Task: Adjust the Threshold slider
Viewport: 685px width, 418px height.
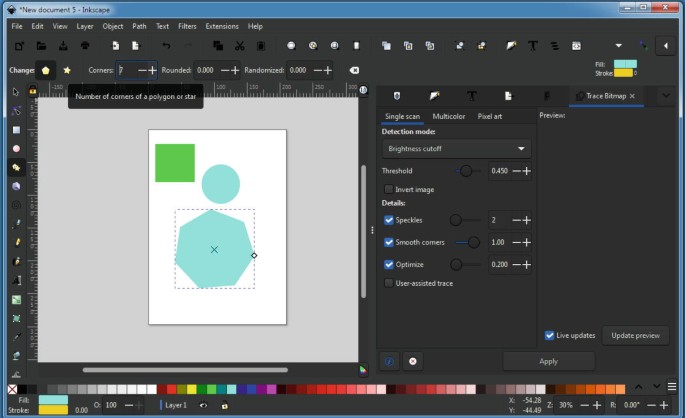Action: [466, 171]
